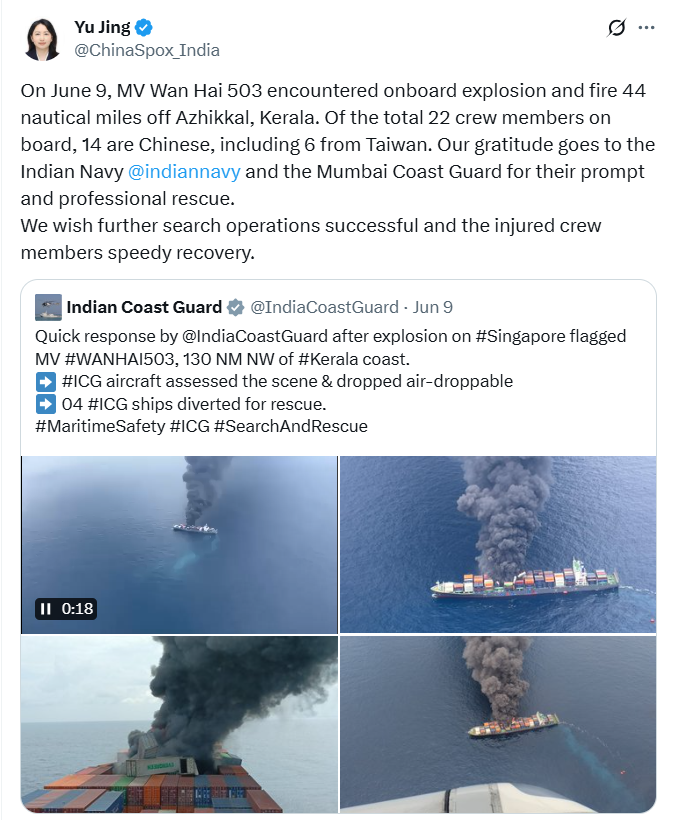Pause the video with the pause icon

[46, 609]
